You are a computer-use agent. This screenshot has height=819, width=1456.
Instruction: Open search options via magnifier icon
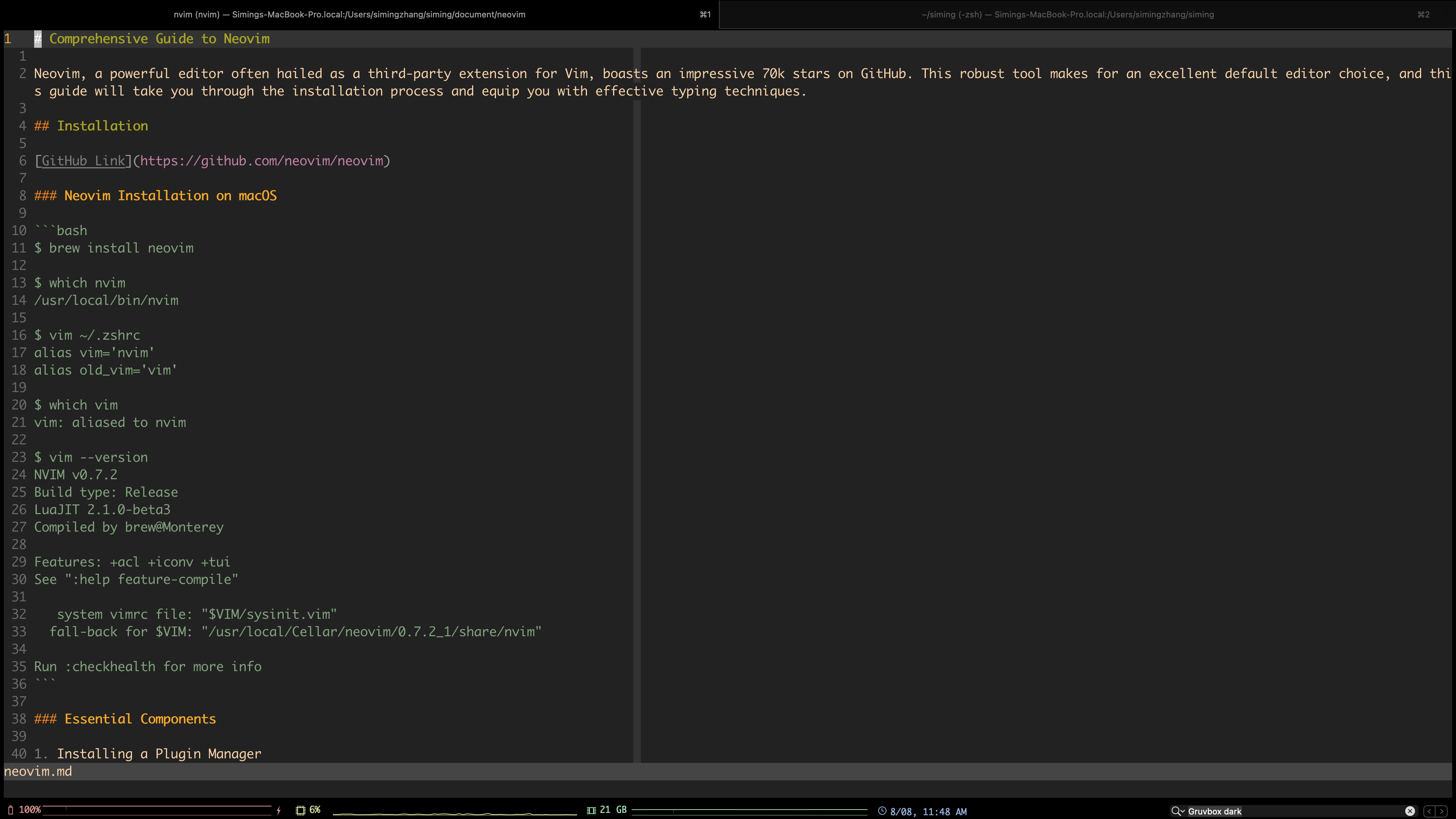[1177, 812]
